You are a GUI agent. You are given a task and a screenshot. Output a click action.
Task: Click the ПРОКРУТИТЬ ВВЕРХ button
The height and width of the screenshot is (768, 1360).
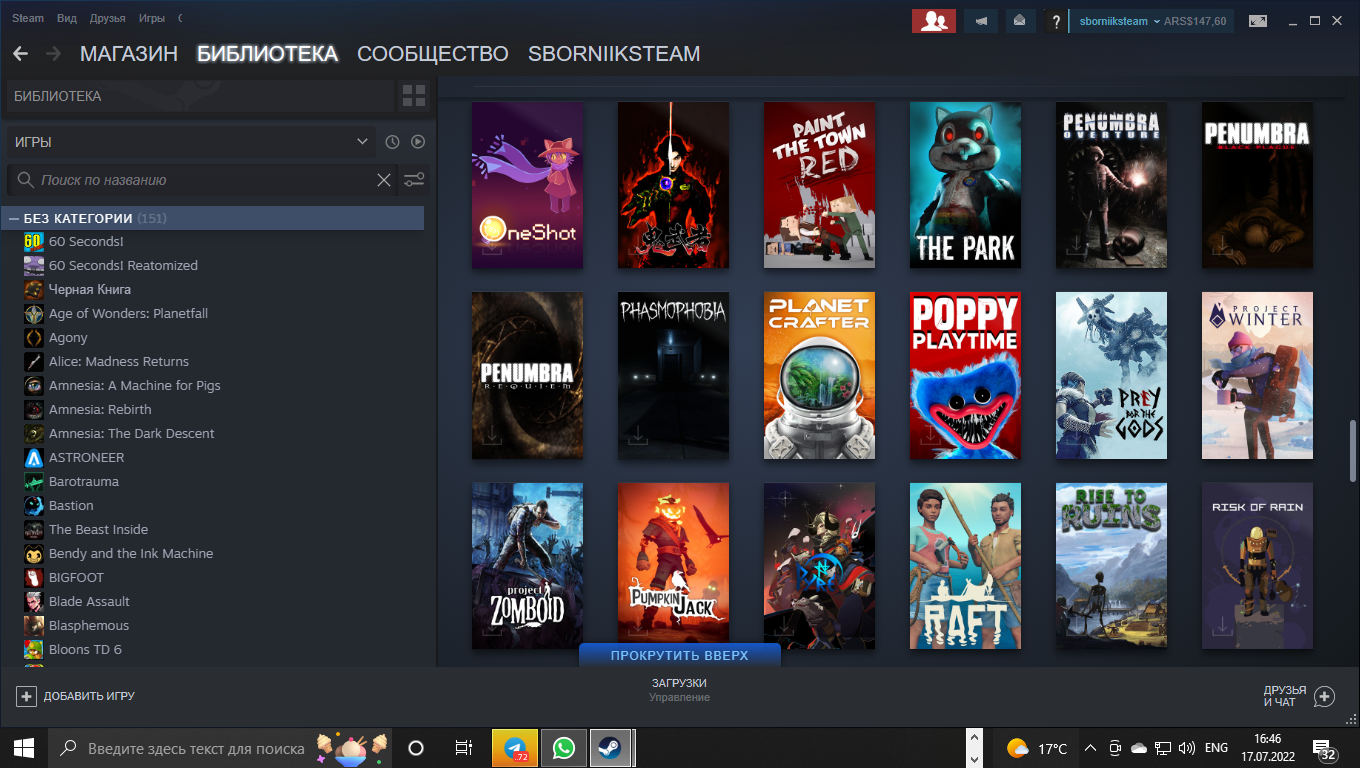680,655
